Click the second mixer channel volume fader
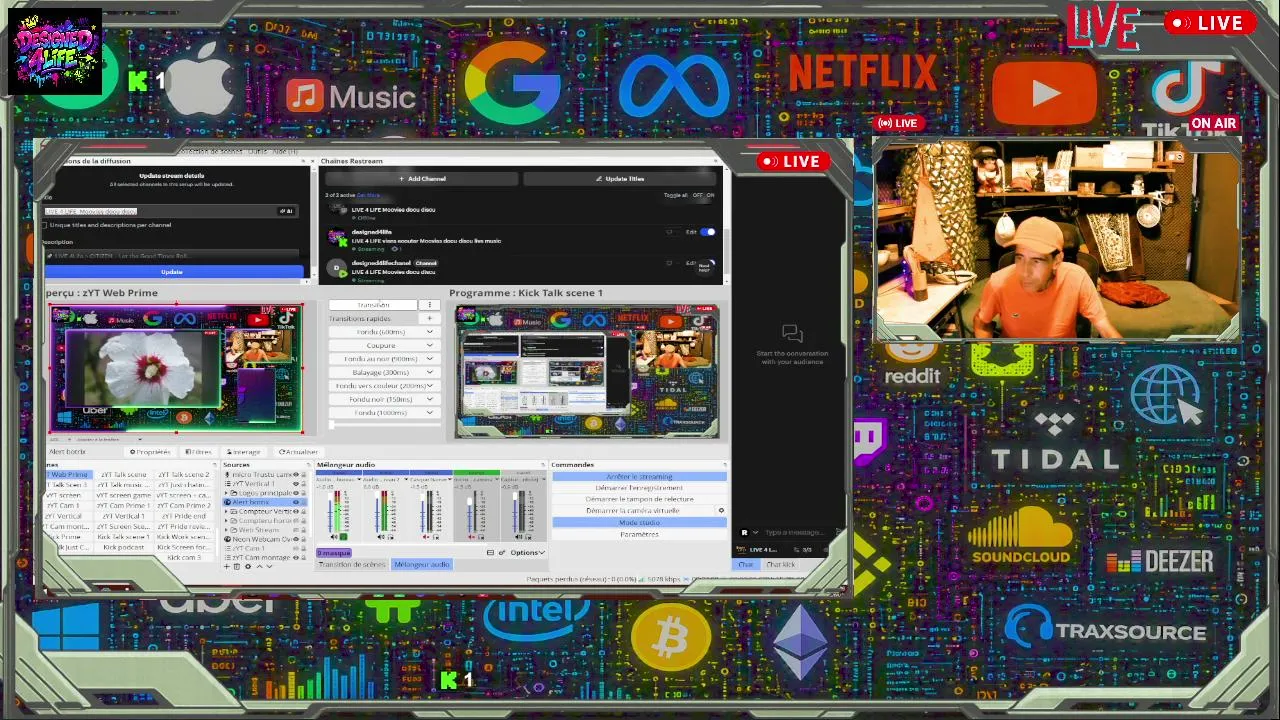The height and width of the screenshot is (720, 1280). (x=376, y=511)
